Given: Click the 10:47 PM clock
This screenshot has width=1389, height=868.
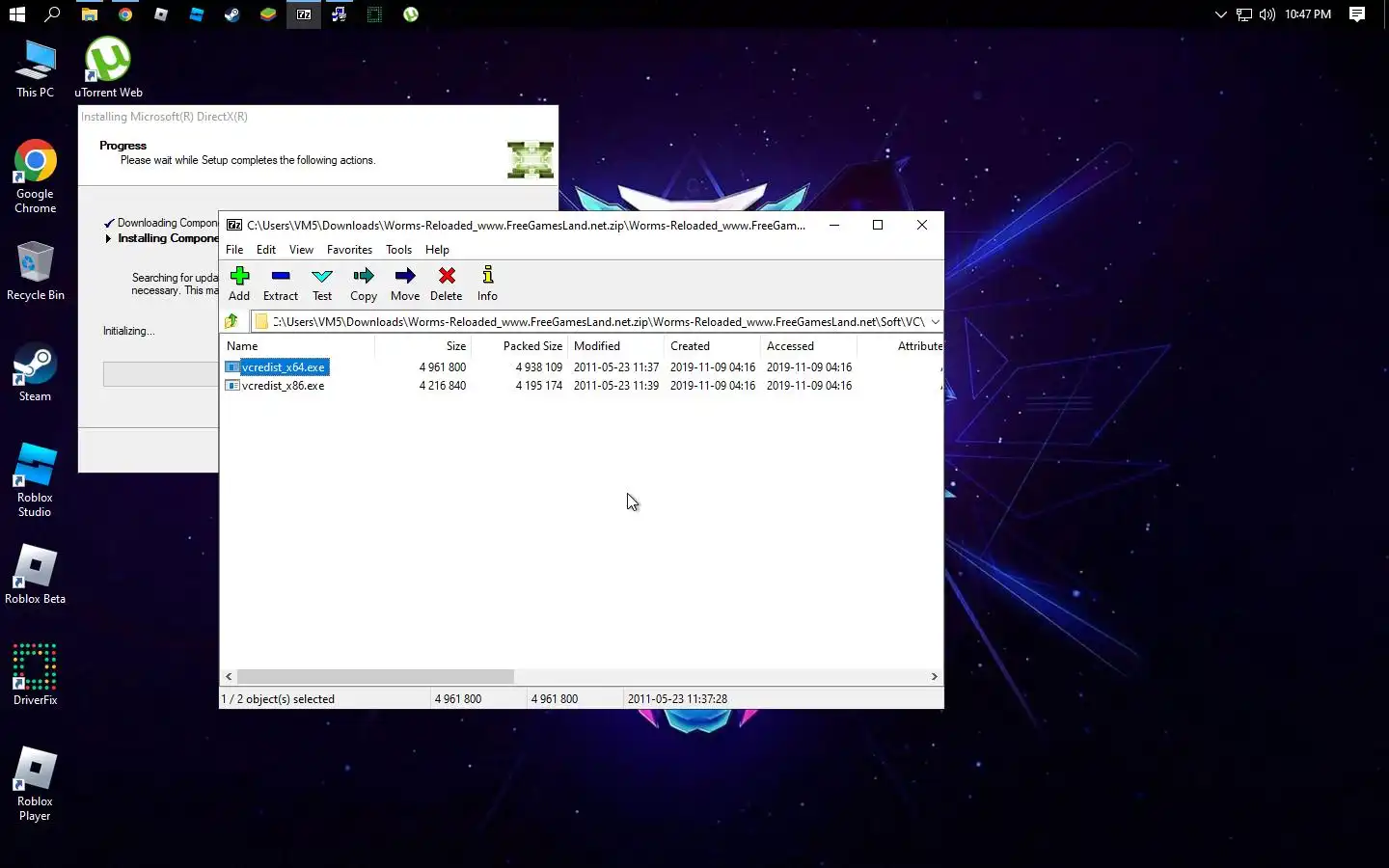Looking at the screenshot, I should (1308, 14).
